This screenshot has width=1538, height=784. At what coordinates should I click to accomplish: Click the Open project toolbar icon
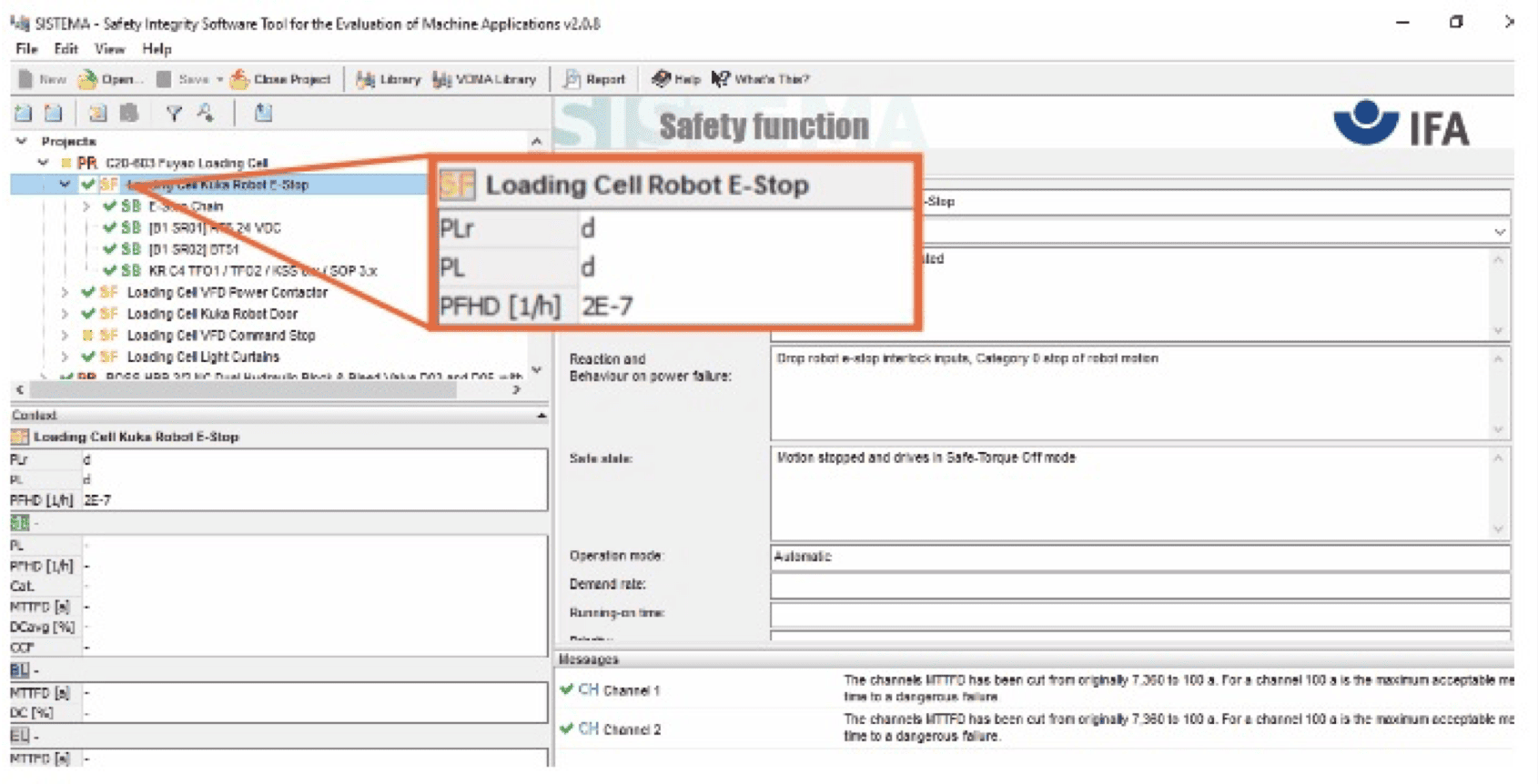(x=88, y=79)
